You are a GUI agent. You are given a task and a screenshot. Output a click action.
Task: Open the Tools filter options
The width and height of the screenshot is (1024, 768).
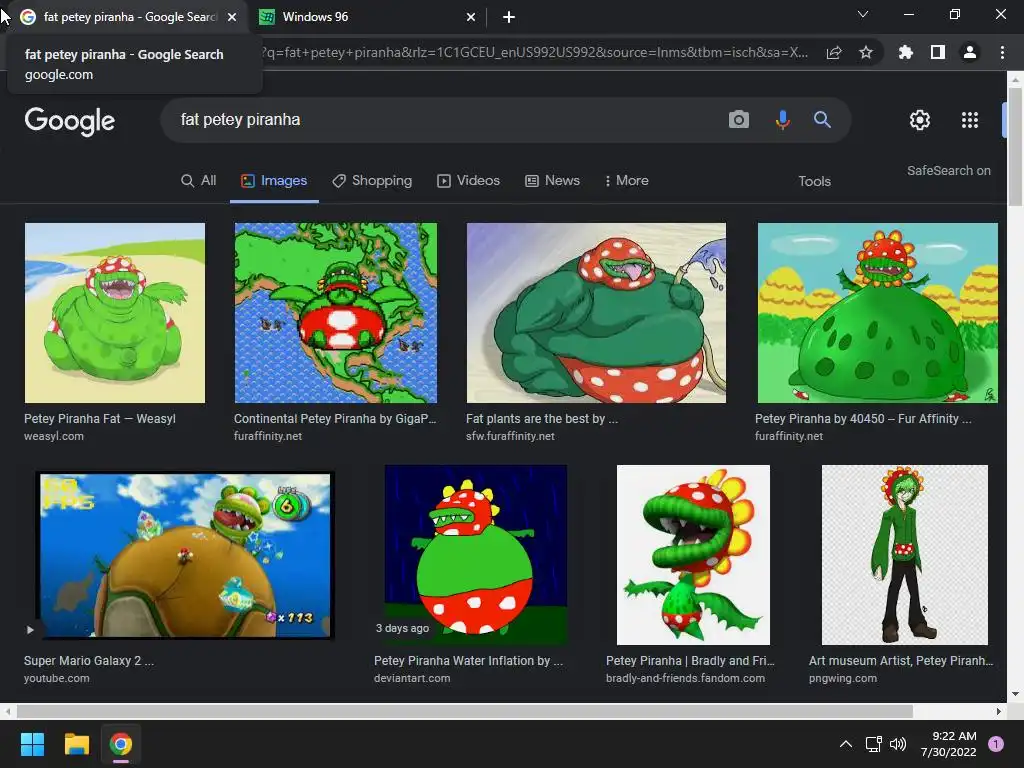(814, 182)
